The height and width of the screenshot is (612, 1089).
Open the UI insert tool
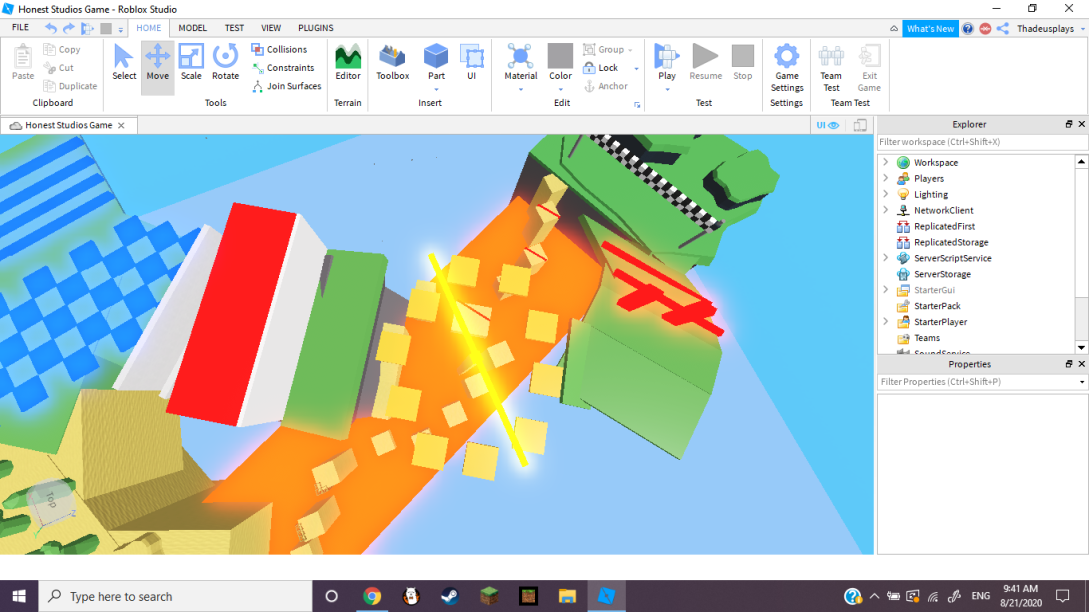click(x=471, y=62)
